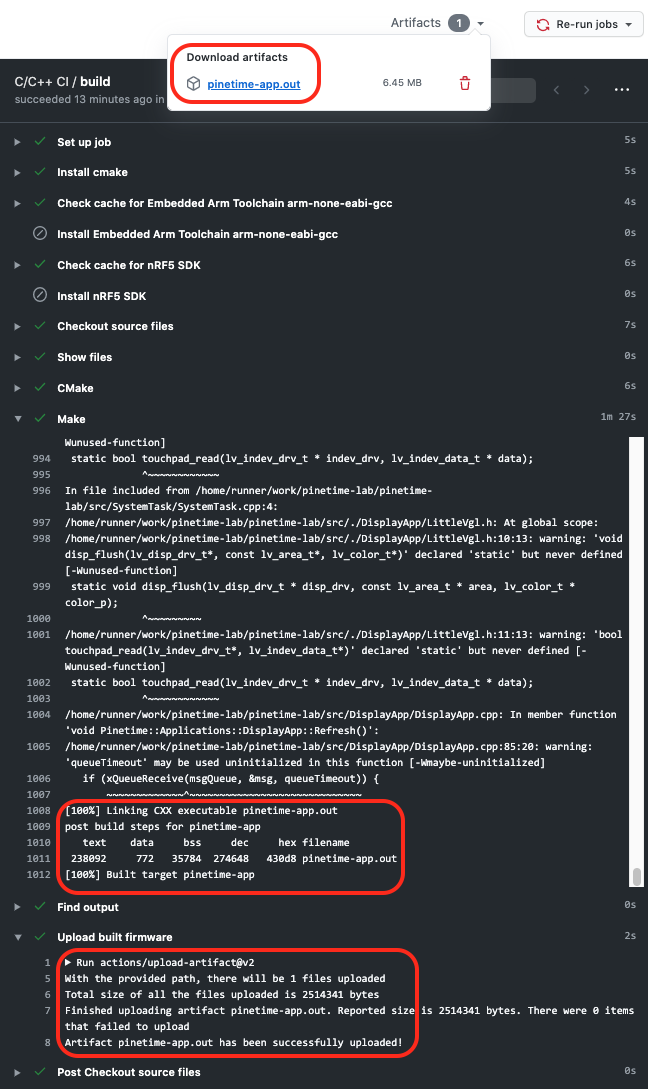Expand the Run actions/upload-artifact@v2 log group

point(68,962)
